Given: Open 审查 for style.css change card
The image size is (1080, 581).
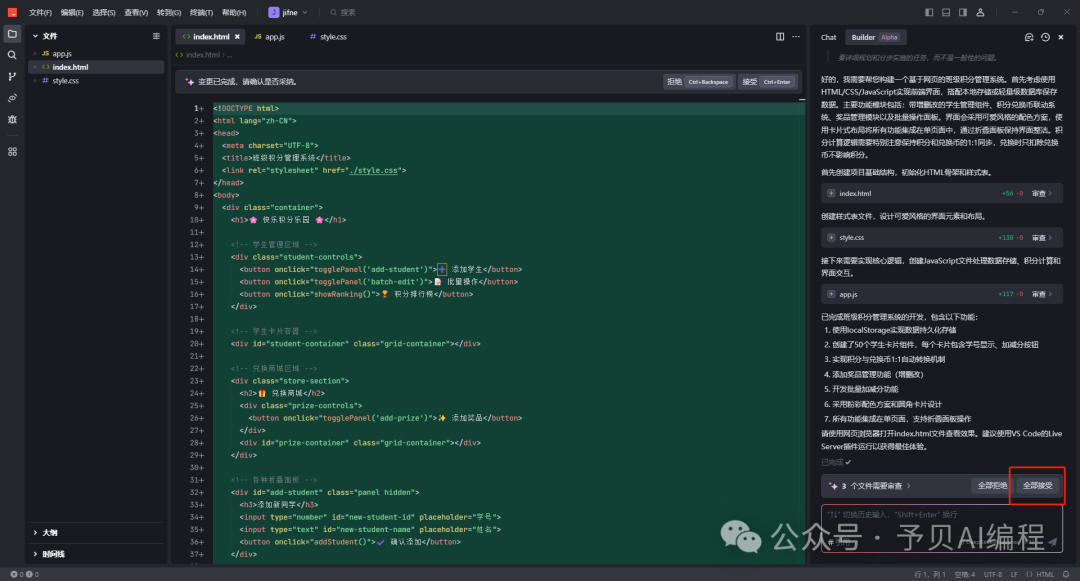Looking at the screenshot, I should pyautogui.click(x=1041, y=237).
